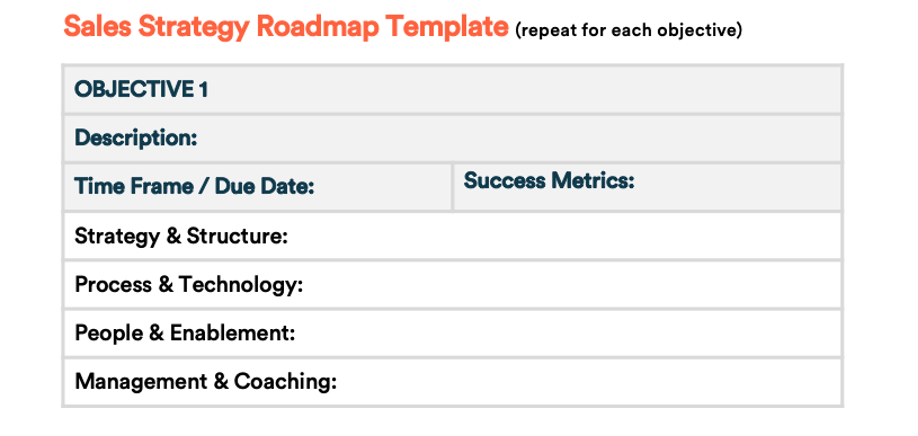Select the Time Frame / Due Date label
The width and height of the screenshot is (918, 436).
[x=194, y=187]
